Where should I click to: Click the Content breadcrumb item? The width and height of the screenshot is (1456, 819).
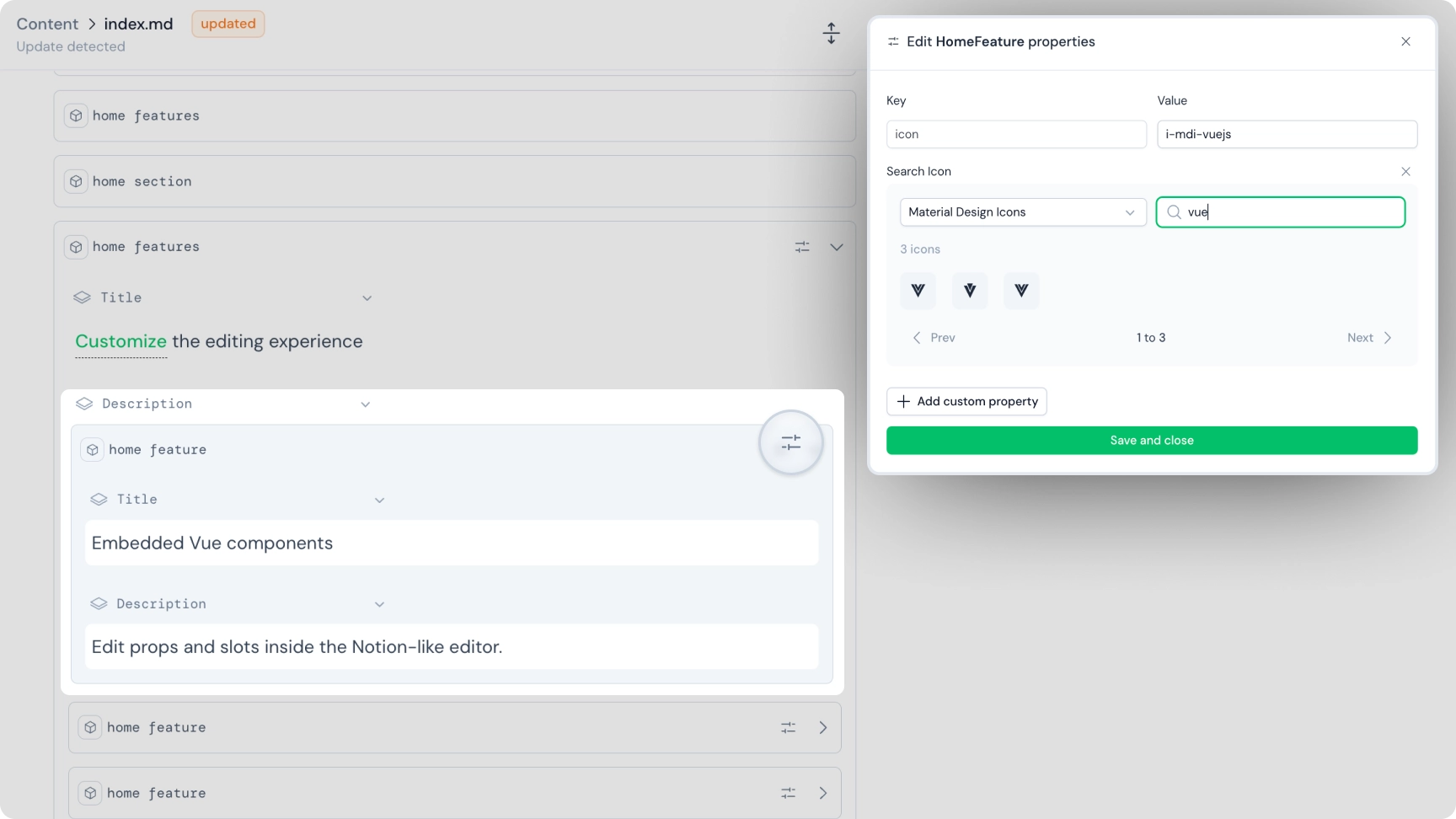[46, 24]
